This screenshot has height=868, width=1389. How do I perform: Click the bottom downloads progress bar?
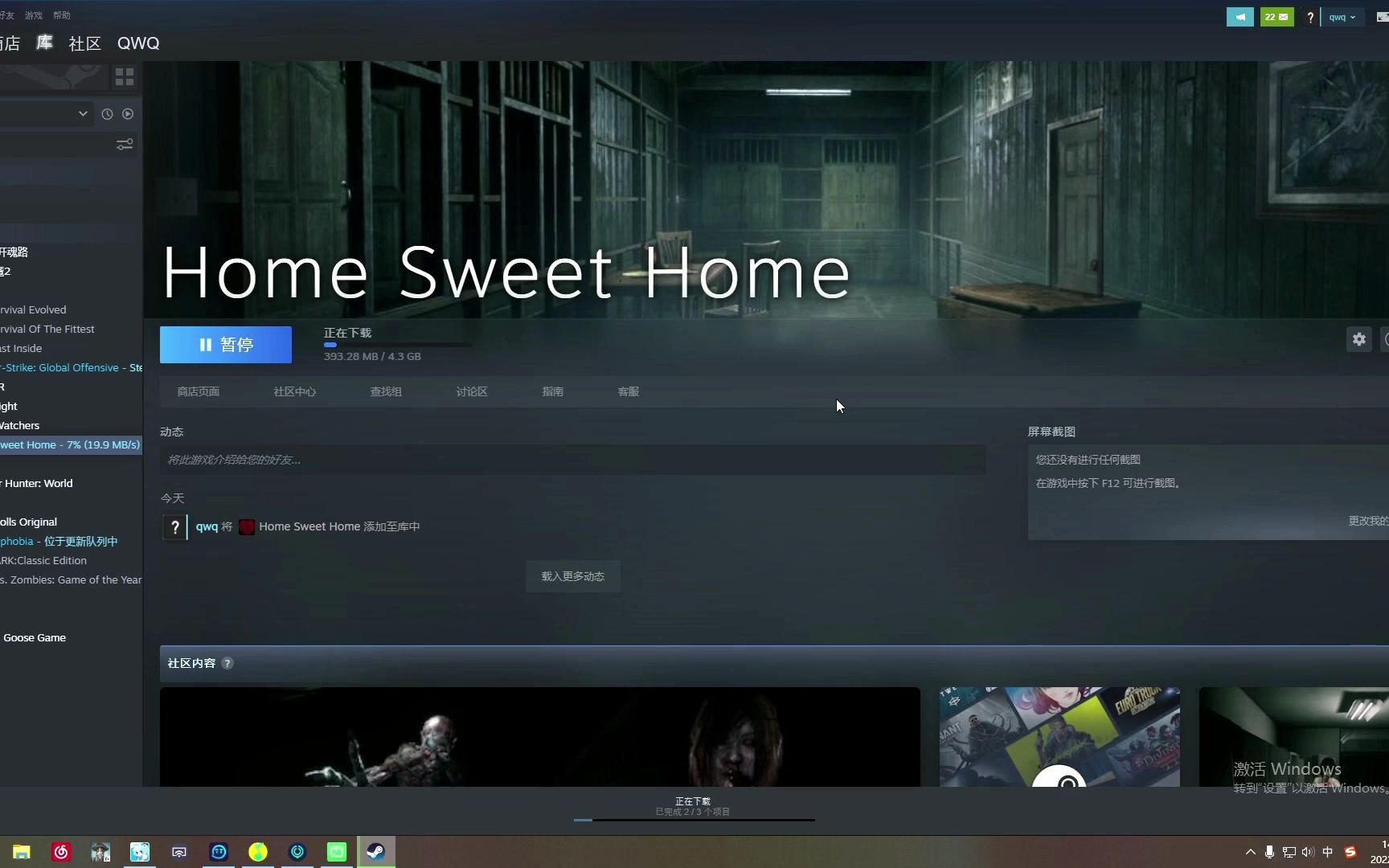694,820
